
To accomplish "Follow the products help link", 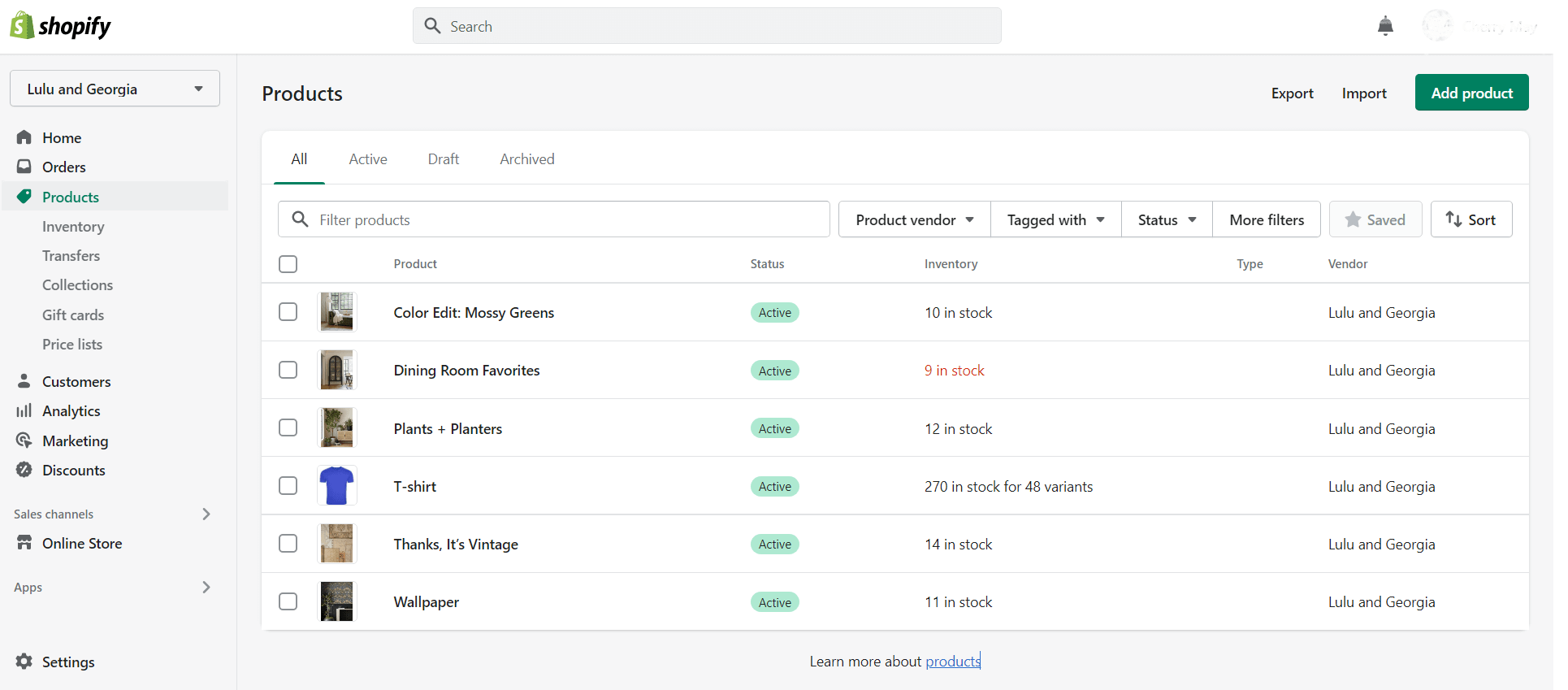I will coord(953,662).
